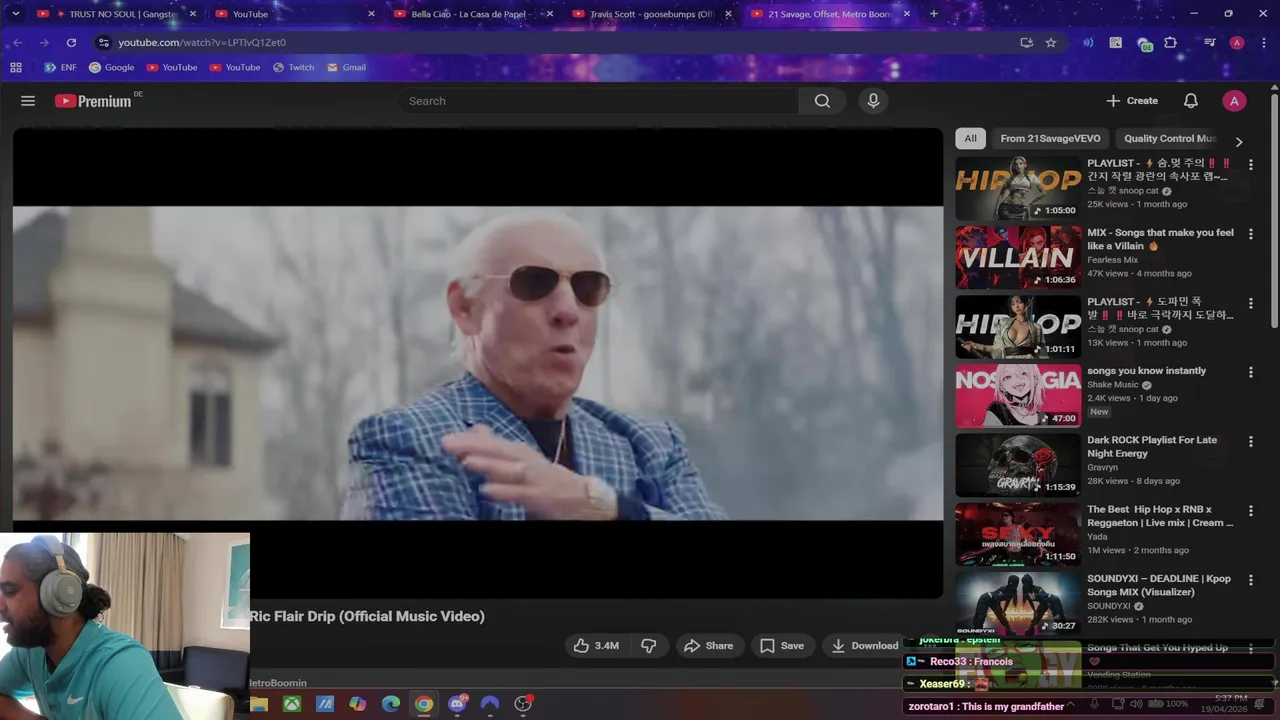The height and width of the screenshot is (720, 1280).
Task: Open Chrome three-dot menu
Action: click(x=1263, y=42)
